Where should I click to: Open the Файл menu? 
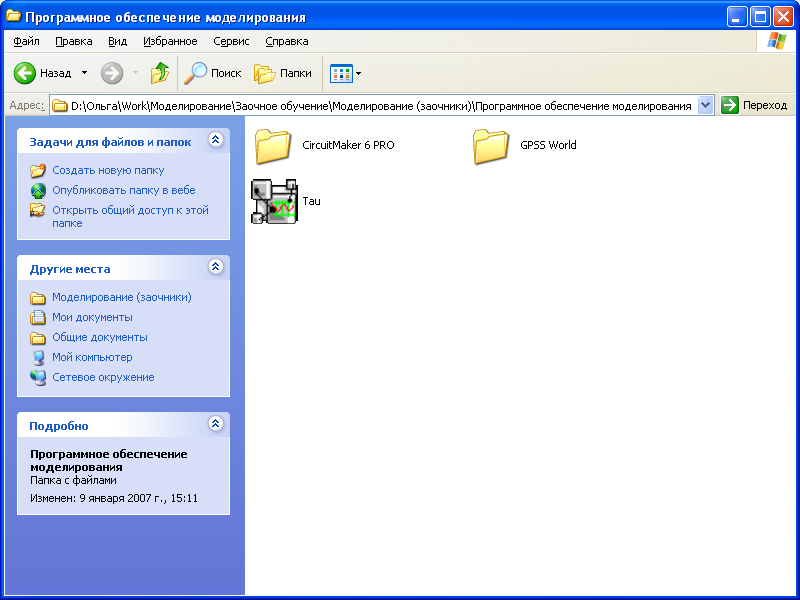(x=27, y=41)
